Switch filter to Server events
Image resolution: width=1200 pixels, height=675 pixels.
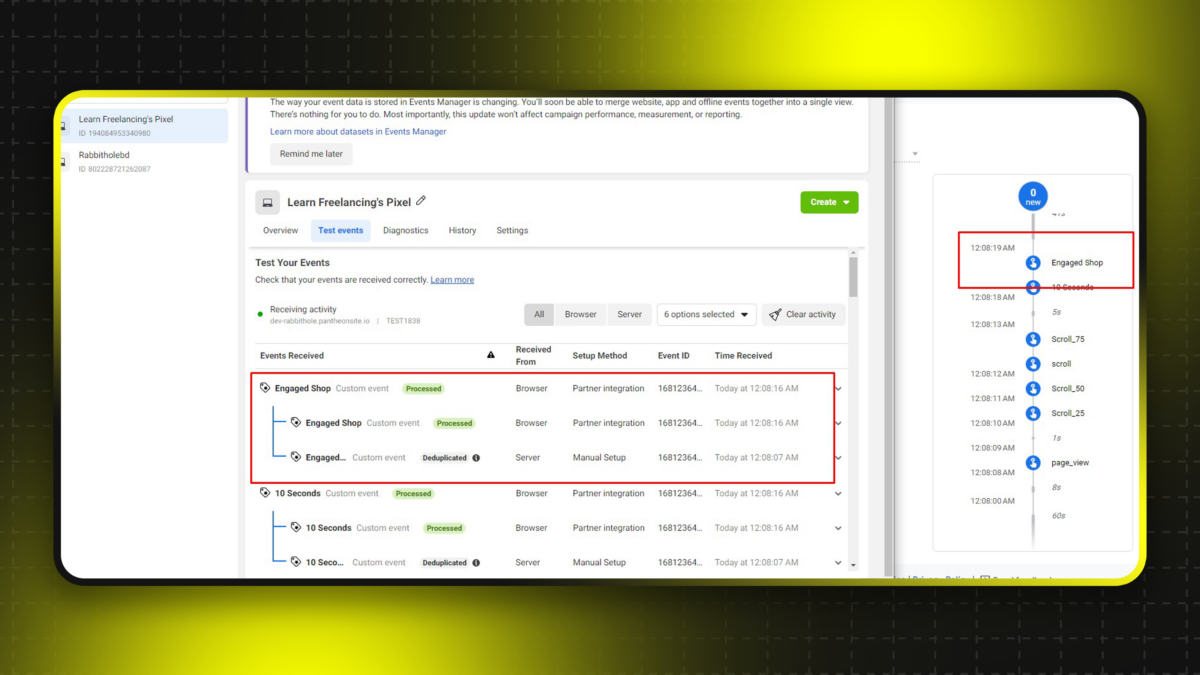point(629,314)
